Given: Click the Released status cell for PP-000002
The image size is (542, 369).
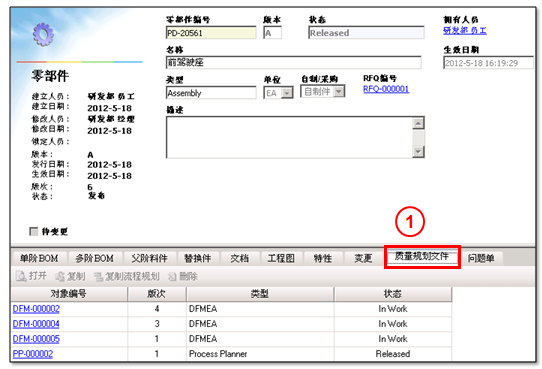Looking at the screenshot, I should (x=393, y=354).
